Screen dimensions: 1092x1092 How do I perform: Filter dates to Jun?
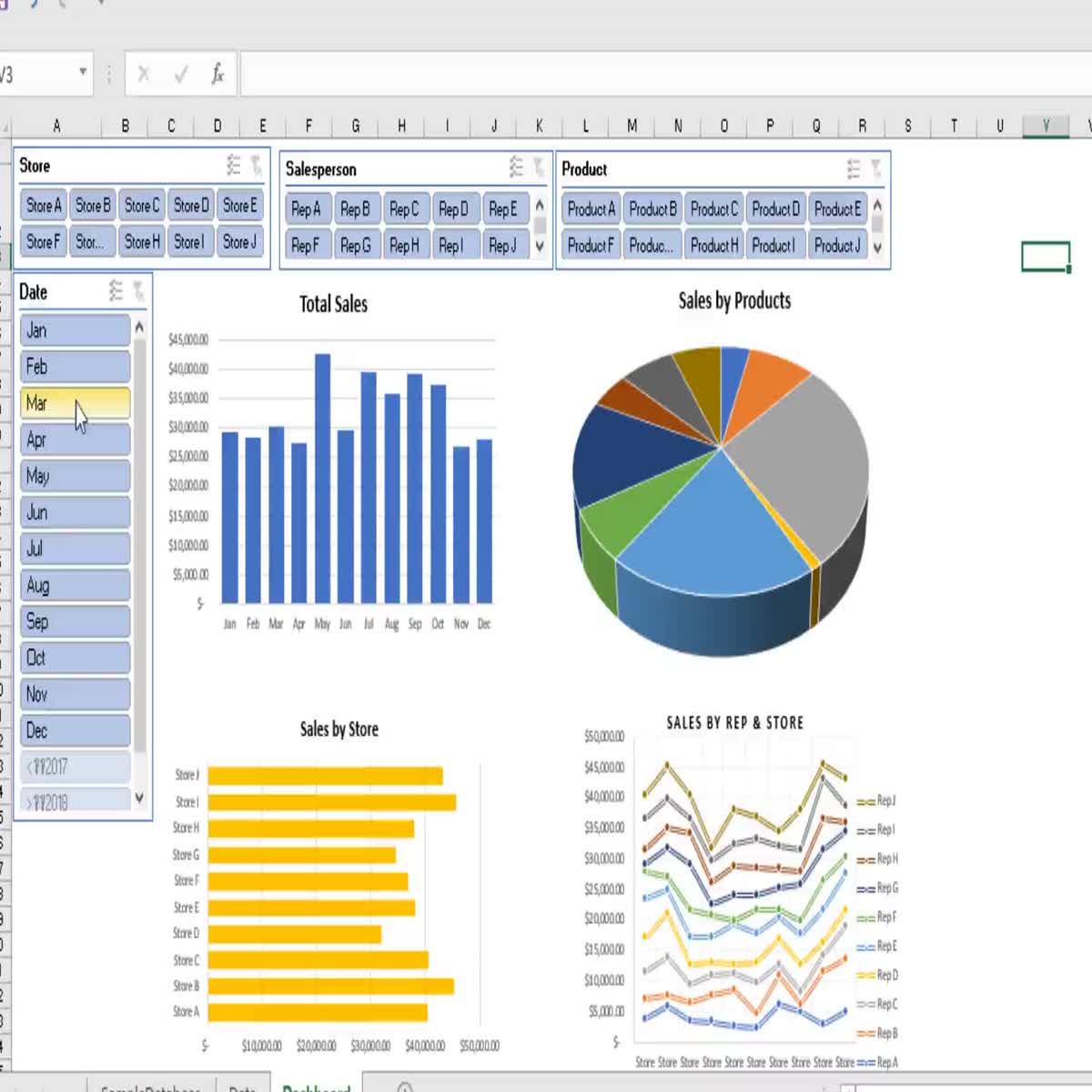(x=75, y=512)
